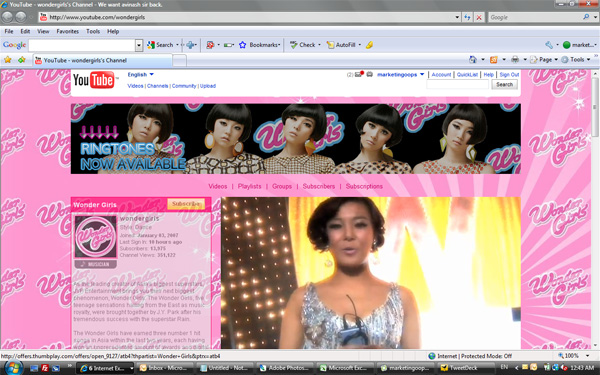The image size is (600, 375).
Task: Open the Channels link
Action: coord(158,86)
